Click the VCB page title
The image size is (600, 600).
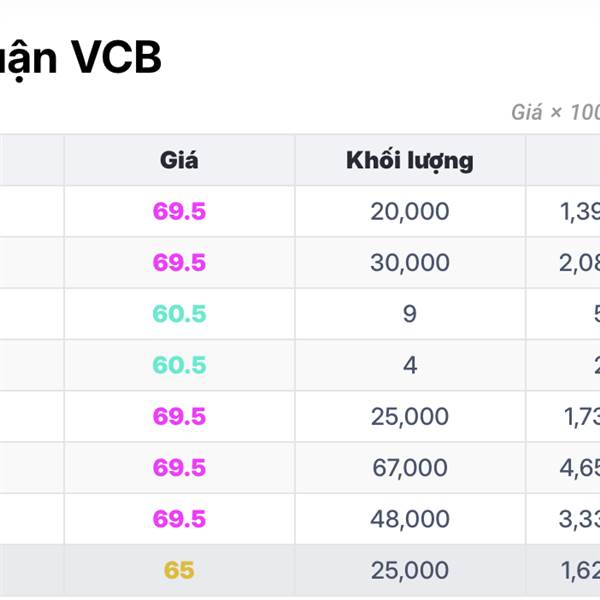[80, 60]
